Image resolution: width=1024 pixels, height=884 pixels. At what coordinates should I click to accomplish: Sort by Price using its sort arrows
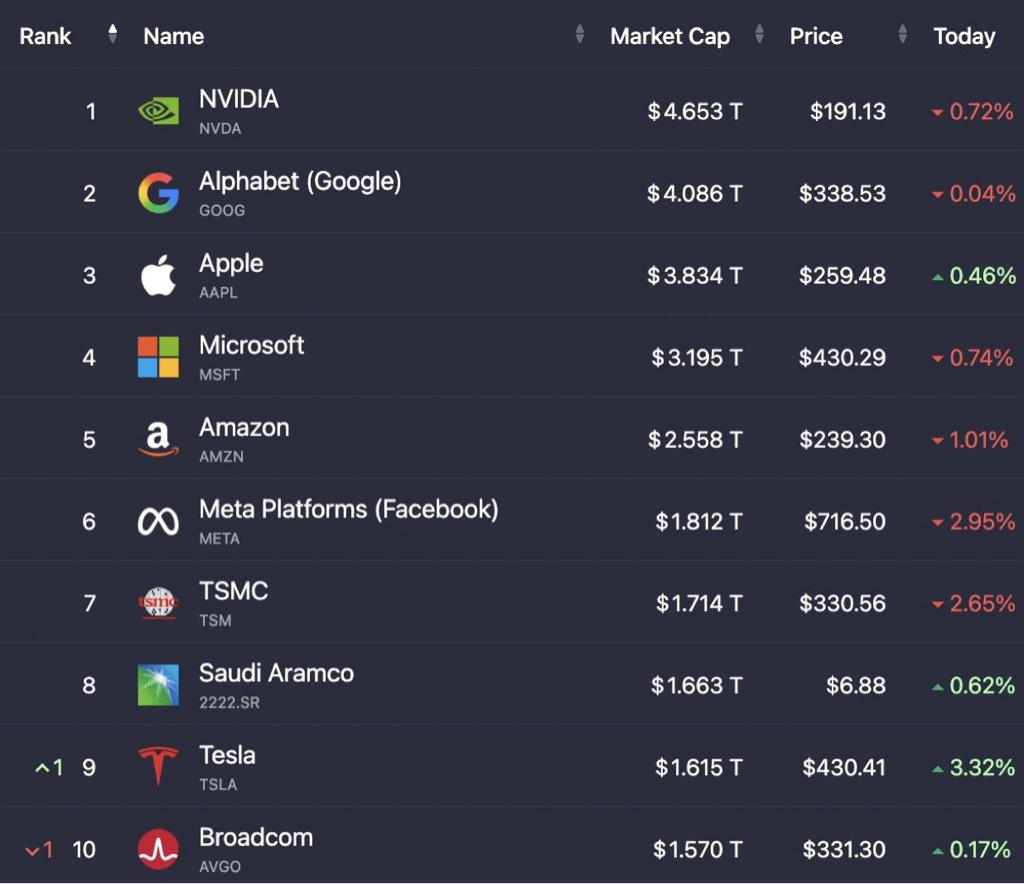click(x=903, y=35)
